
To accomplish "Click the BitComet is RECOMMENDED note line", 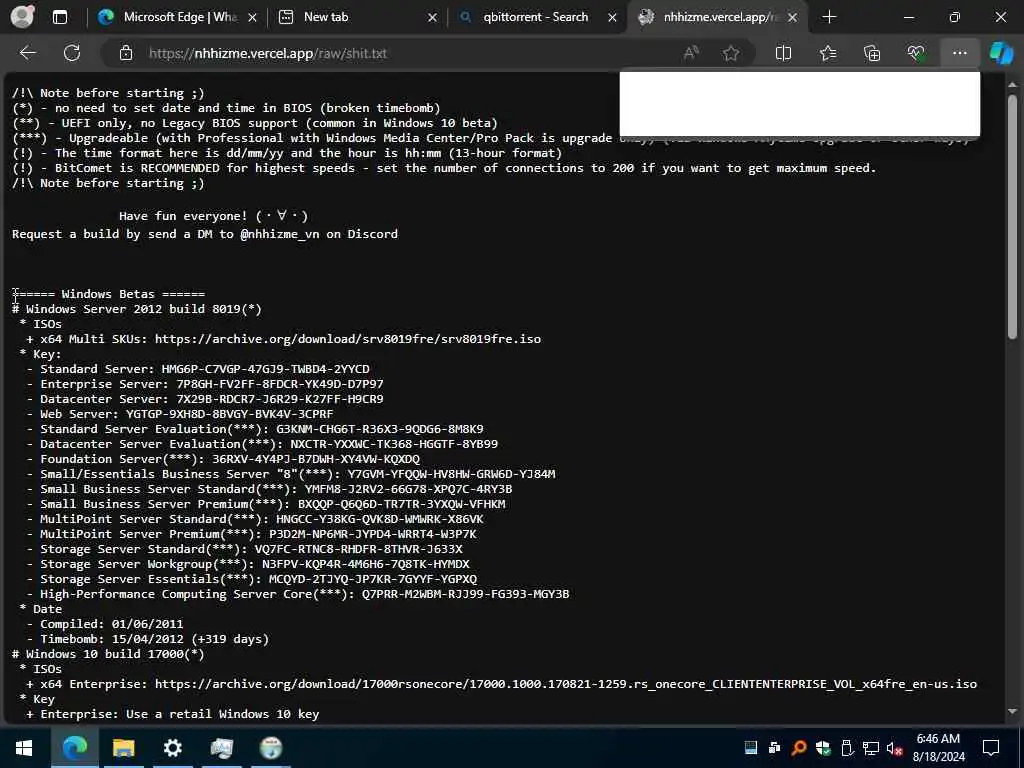I will (444, 168).
